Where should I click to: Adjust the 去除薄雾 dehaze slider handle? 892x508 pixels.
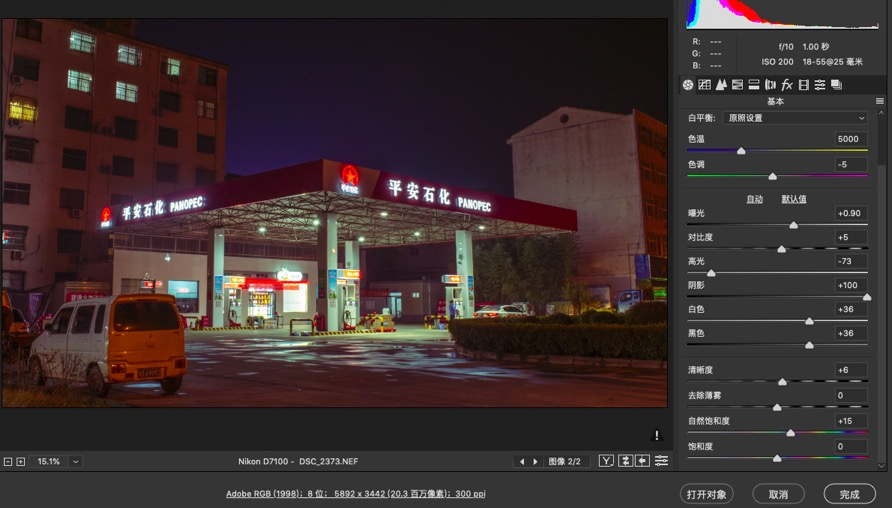[777, 407]
